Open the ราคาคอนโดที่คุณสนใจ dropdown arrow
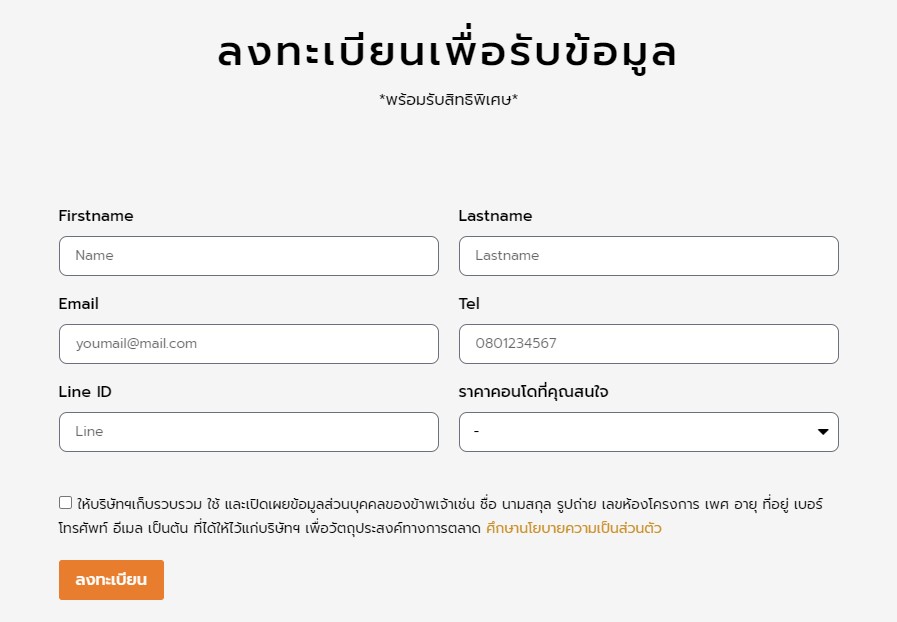The height and width of the screenshot is (622, 897). (823, 432)
